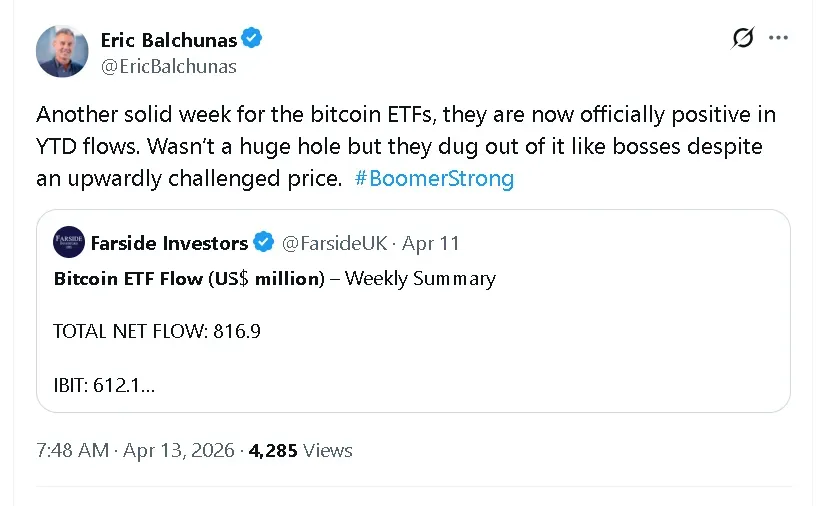Click the Farside Investors logo avatar

click(x=69, y=243)
